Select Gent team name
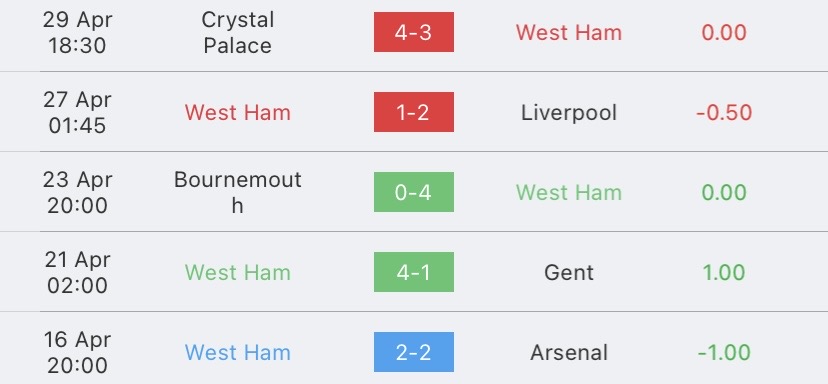Image resolution: width=828 pixels, height=384 pixels. click(569, 273)
